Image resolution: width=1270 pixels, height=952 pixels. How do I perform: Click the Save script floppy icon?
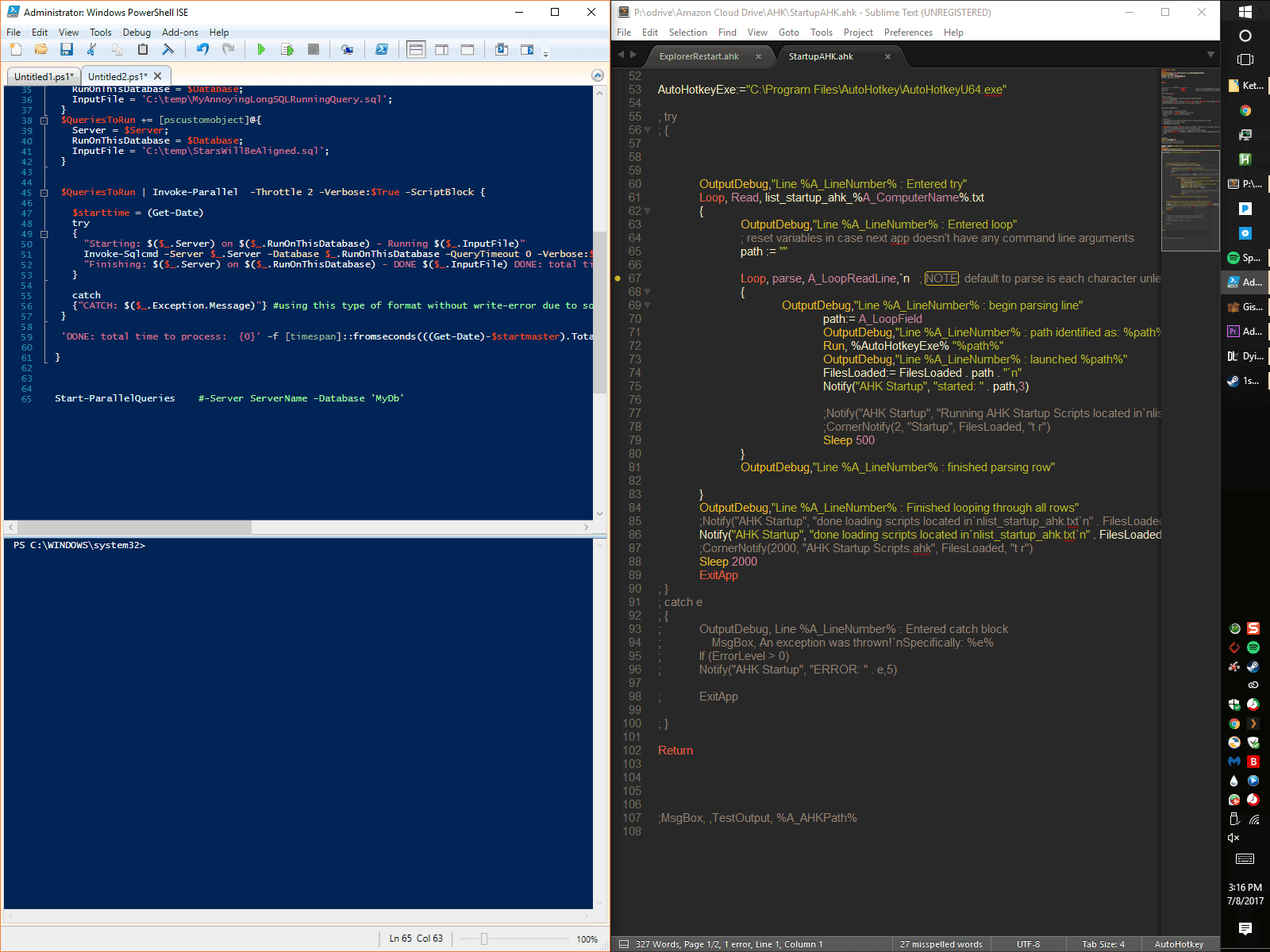pyautogui.click(x=67, y=49)
